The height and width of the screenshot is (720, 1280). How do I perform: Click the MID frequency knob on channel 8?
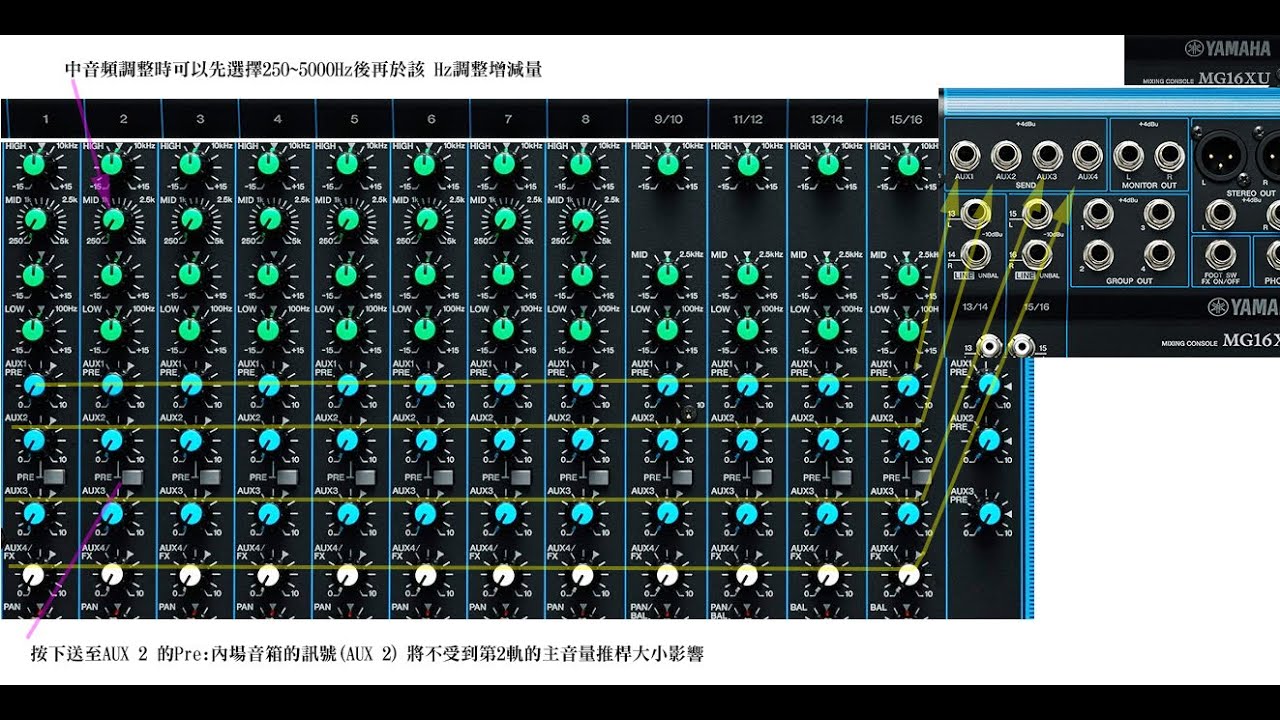pos(582,219)
